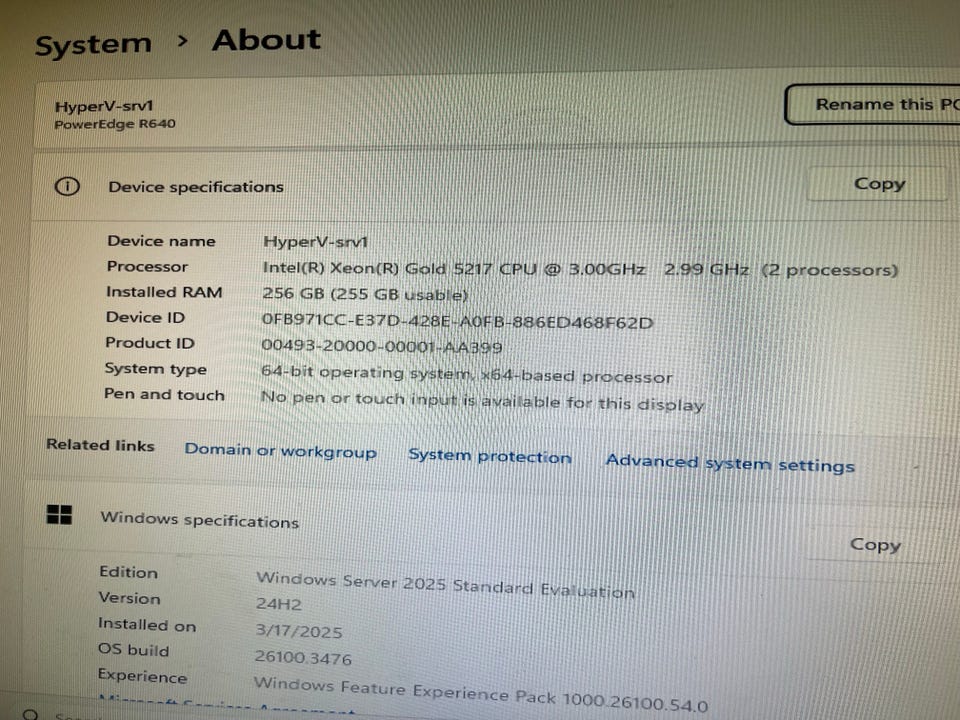Click the OS build label
This screenshot has height=720, width=960.
(133, 650)
